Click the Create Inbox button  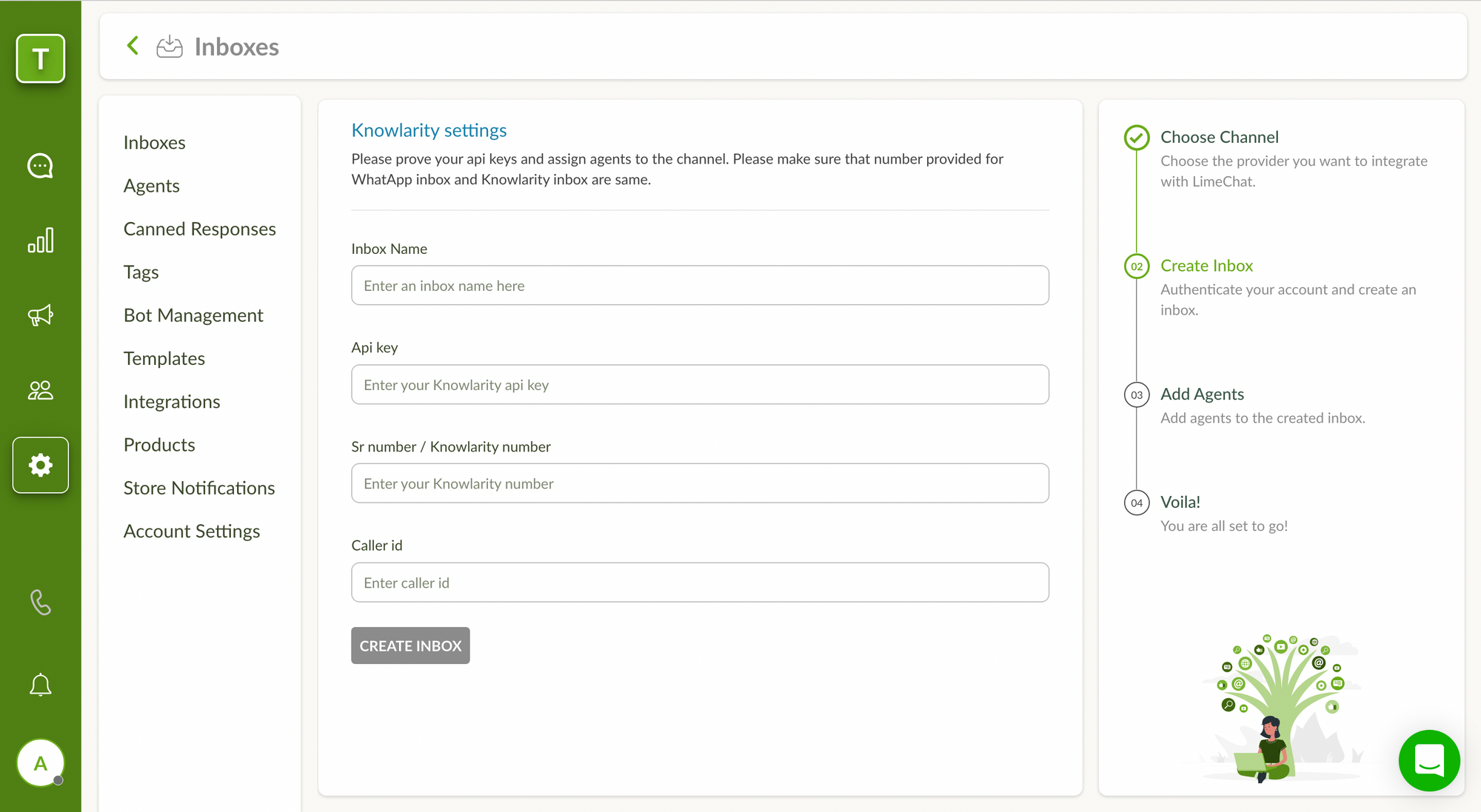(410, 645)
